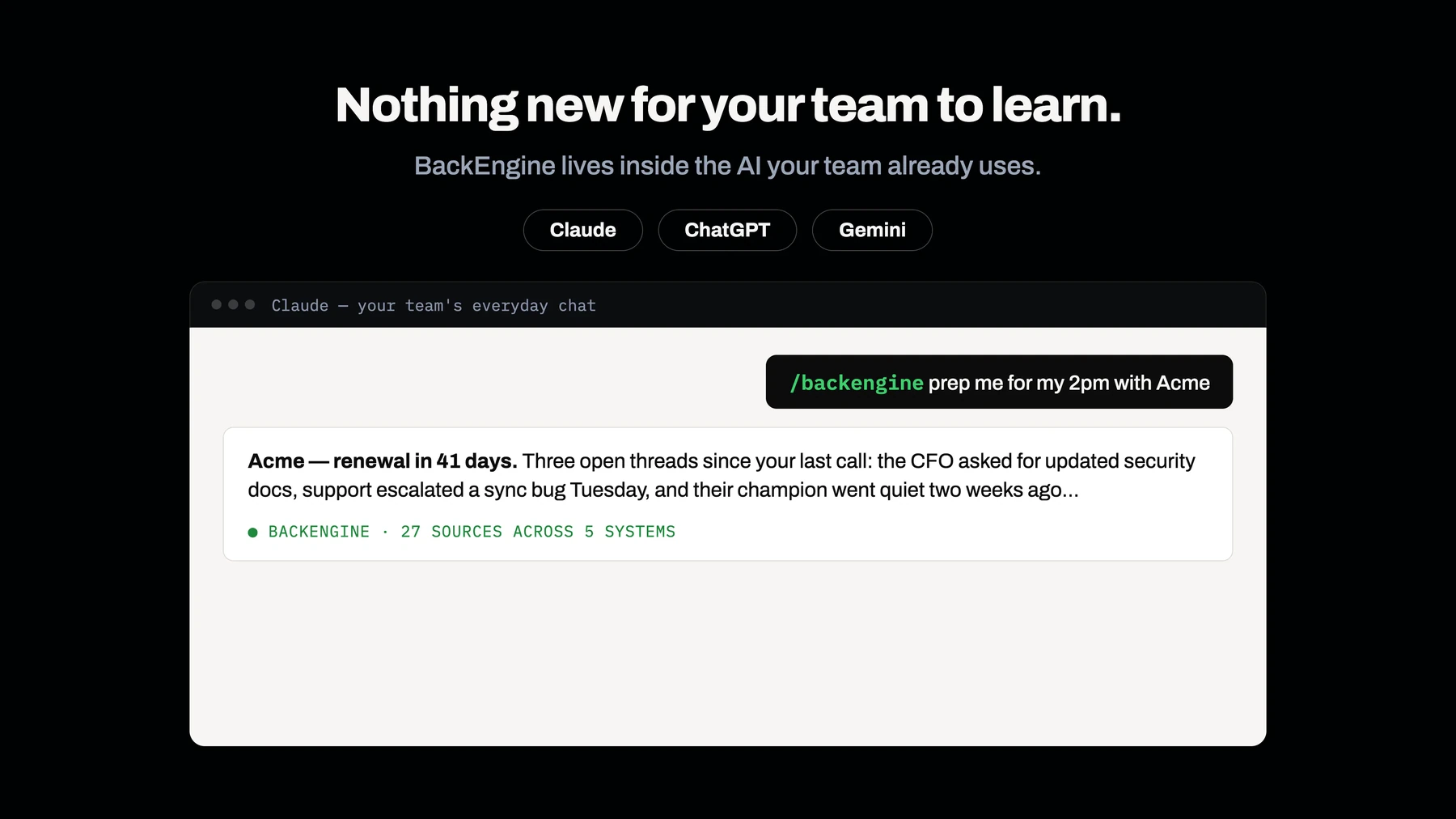Click the 27 sources across 5 systems label
This screenshot has width=1456, height=819.
(538, 532)
